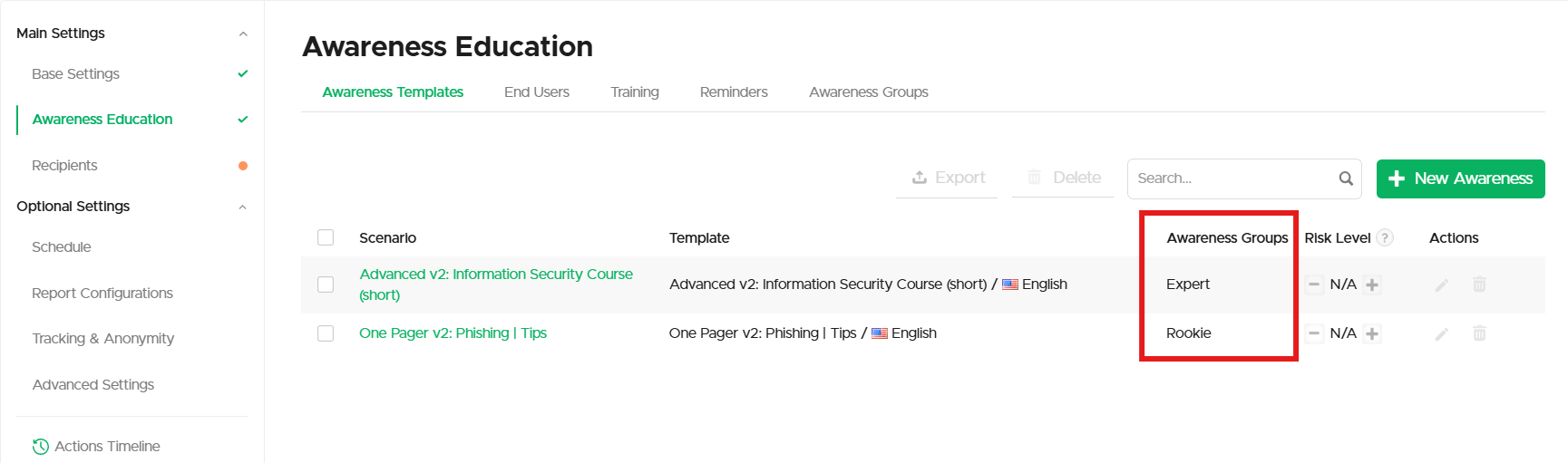Collapse the Optional Settings section
This screenshot has height=463, width=1568.
(242, 207)
